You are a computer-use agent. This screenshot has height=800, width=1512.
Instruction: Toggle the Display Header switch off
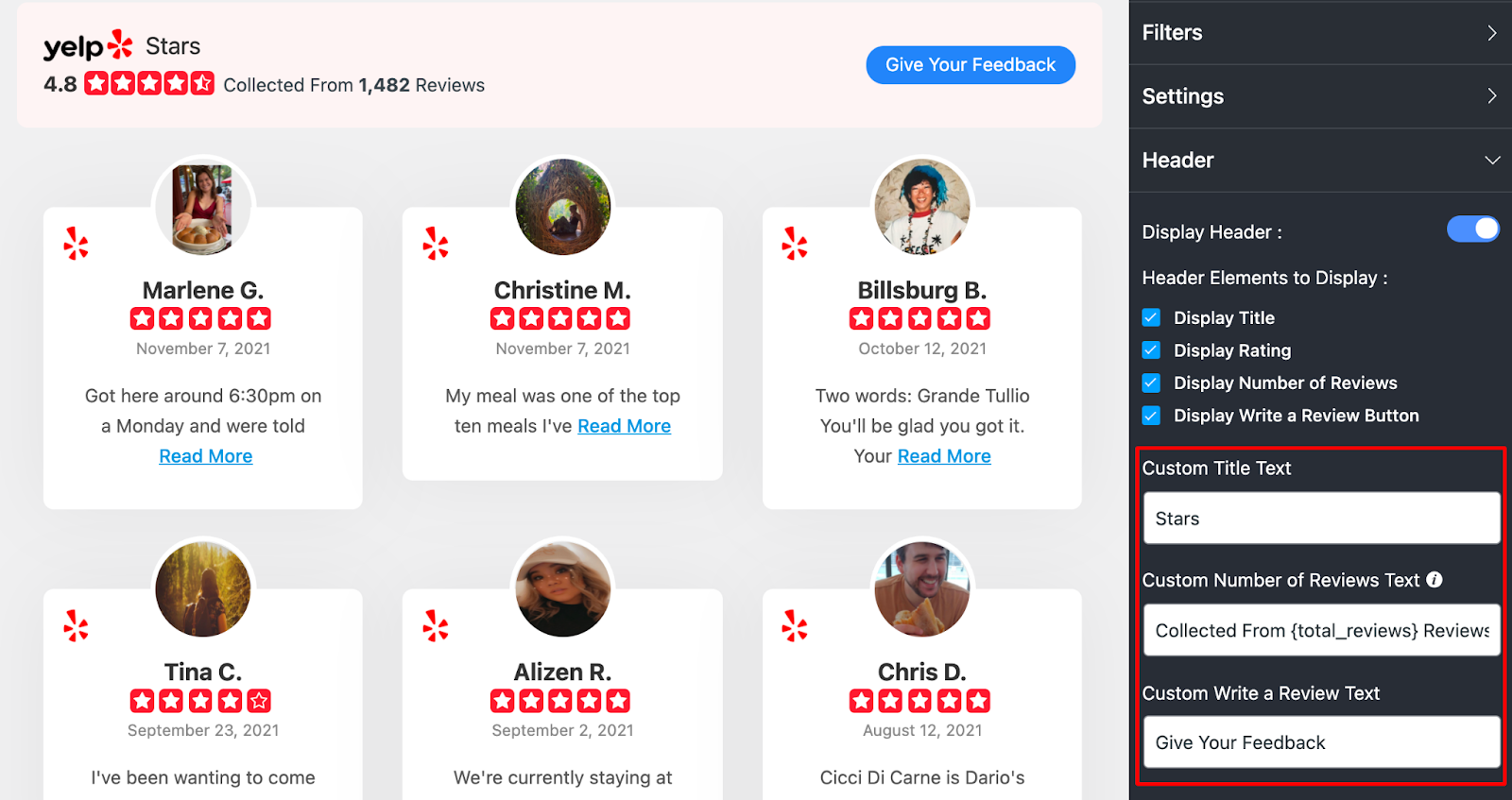(1472, 230)
